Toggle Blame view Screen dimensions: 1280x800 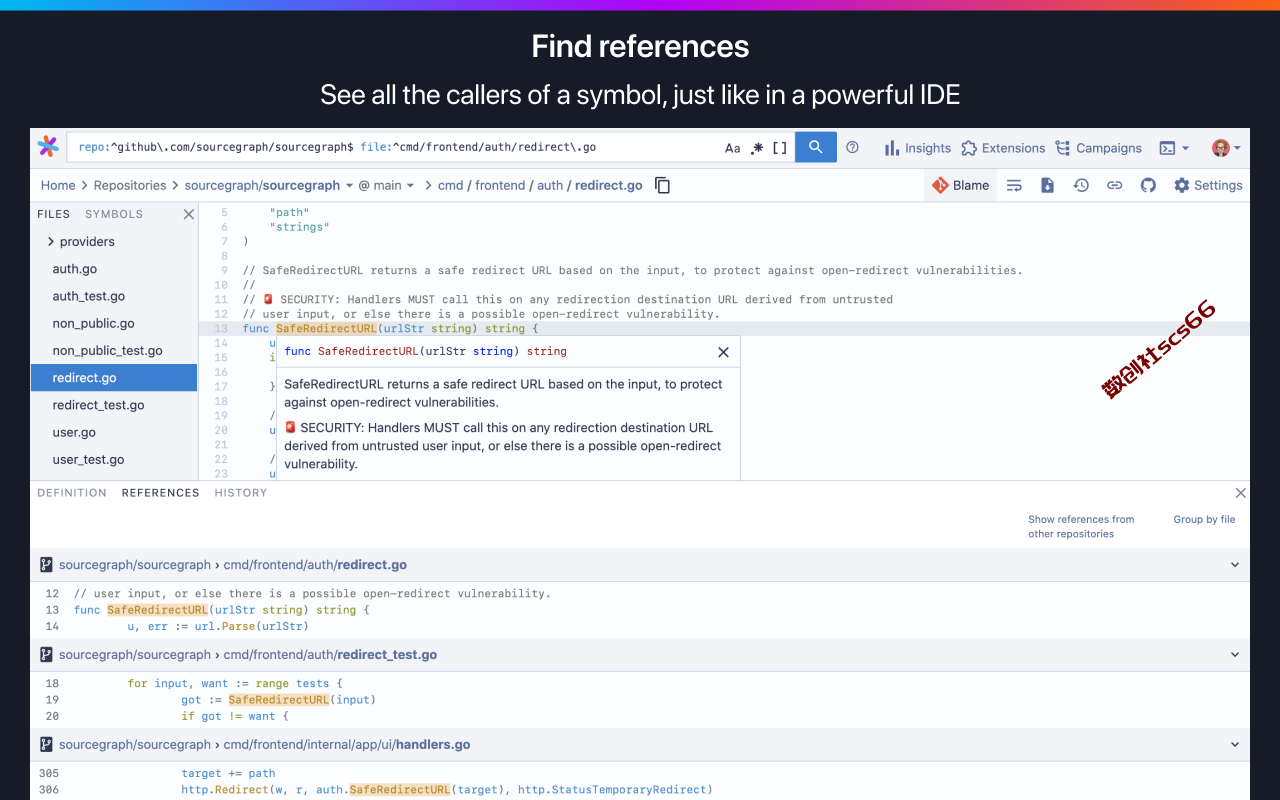click(x=960, y=185)
